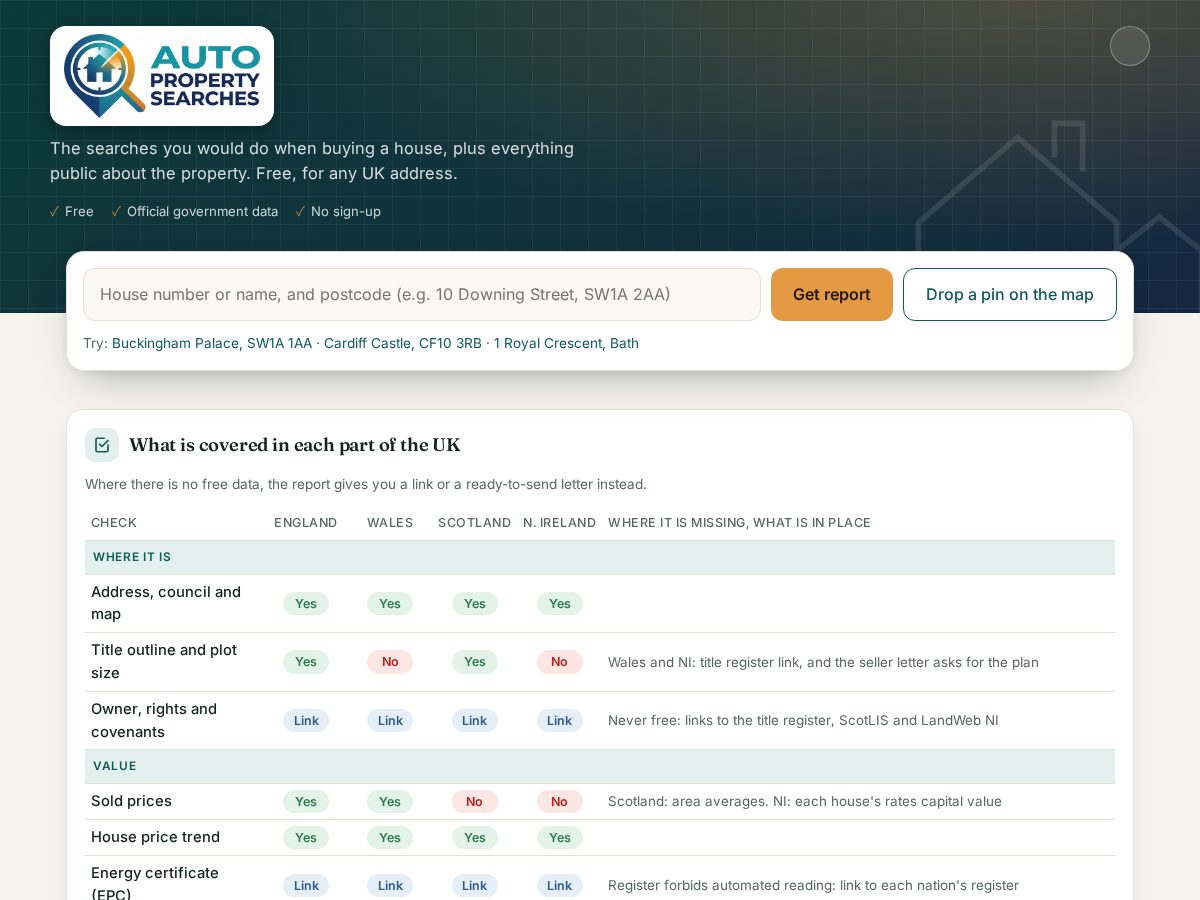Click the N. Ireland Yes badge for Address, council and map
The image size is (1200, 900).
560,603
